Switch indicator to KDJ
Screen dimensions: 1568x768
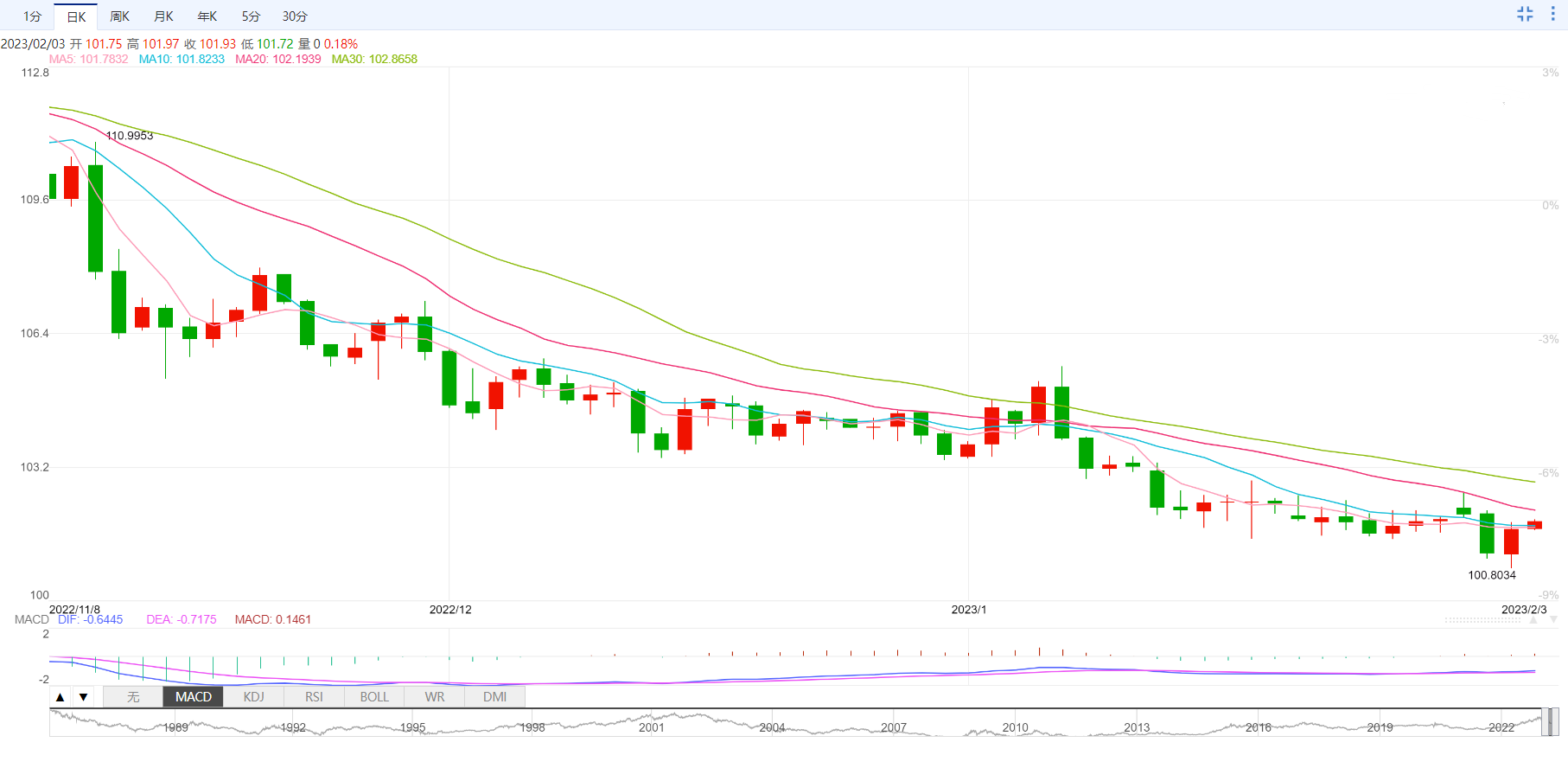pyautogui.click(x=254, y=697)
